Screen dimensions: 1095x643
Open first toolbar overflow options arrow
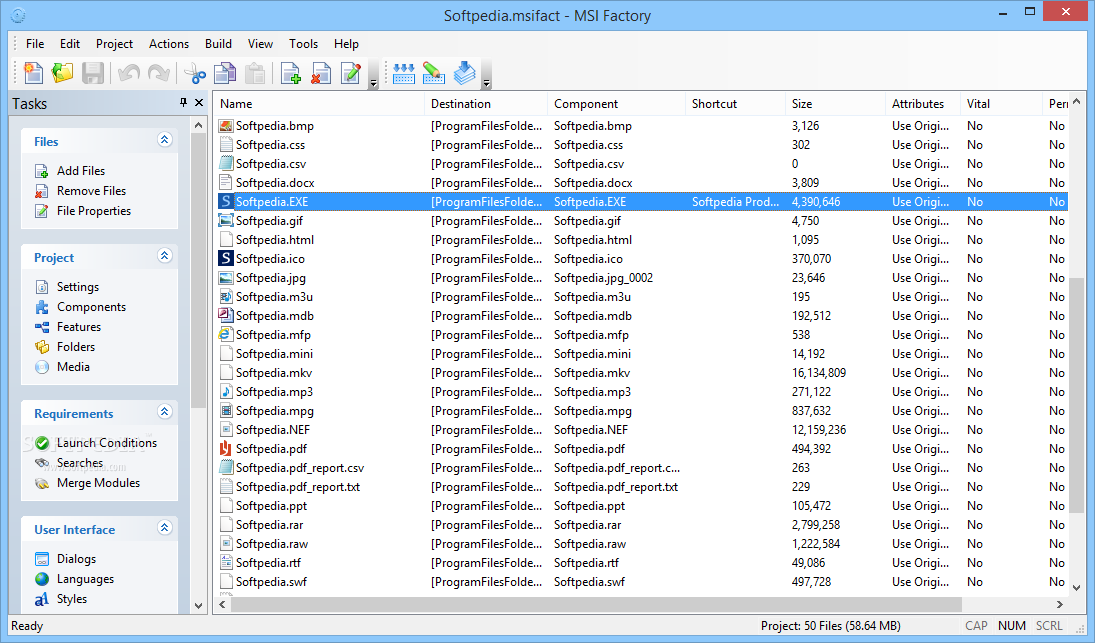(374, 74)
